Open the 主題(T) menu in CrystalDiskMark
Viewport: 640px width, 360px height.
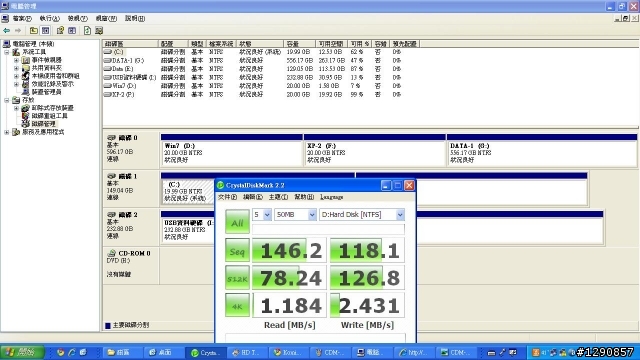tap(278, 197)
